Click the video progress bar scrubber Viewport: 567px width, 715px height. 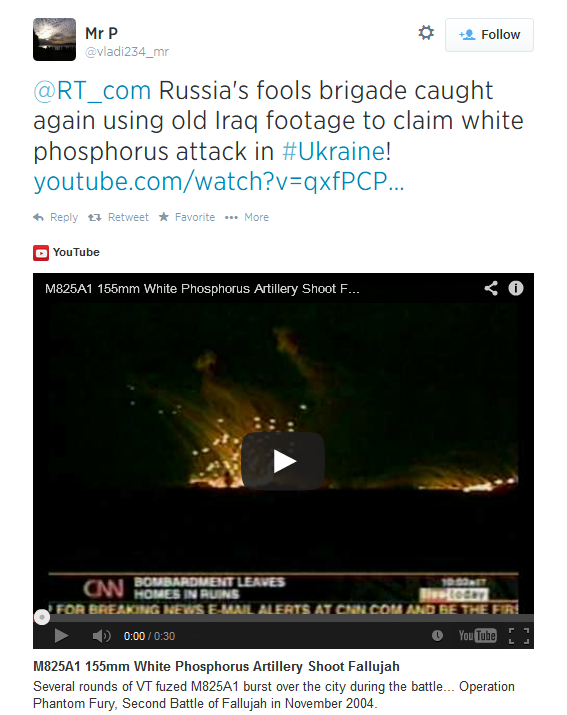pos(42,617)
